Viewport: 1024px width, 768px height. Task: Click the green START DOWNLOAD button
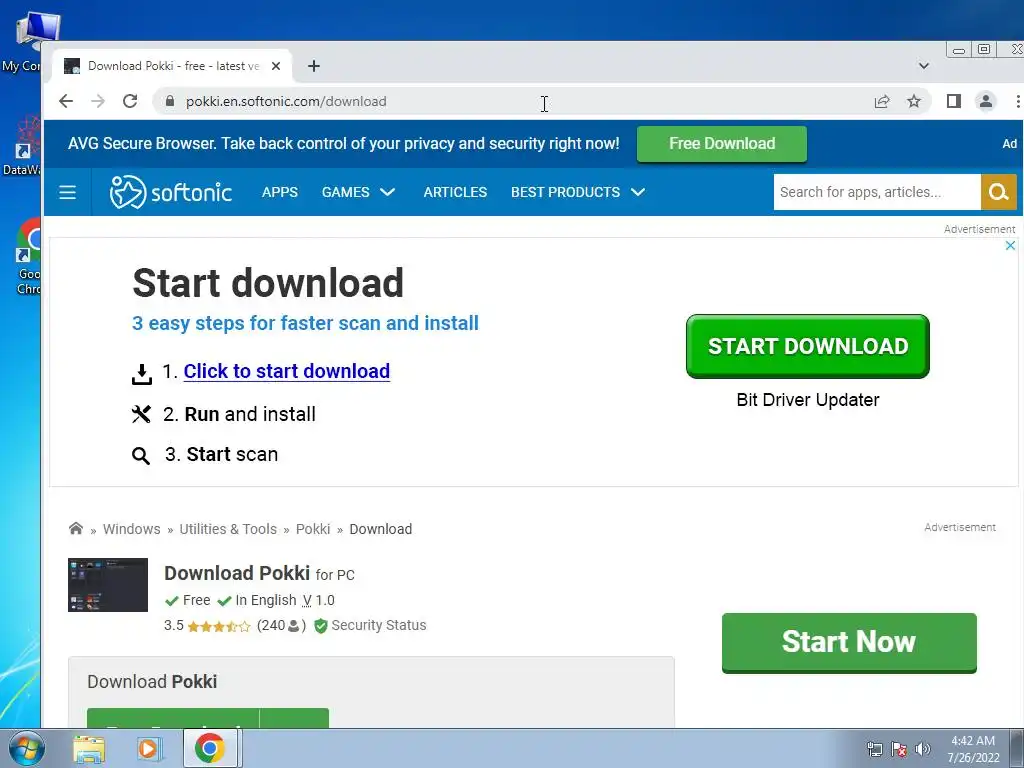point(808,346)
